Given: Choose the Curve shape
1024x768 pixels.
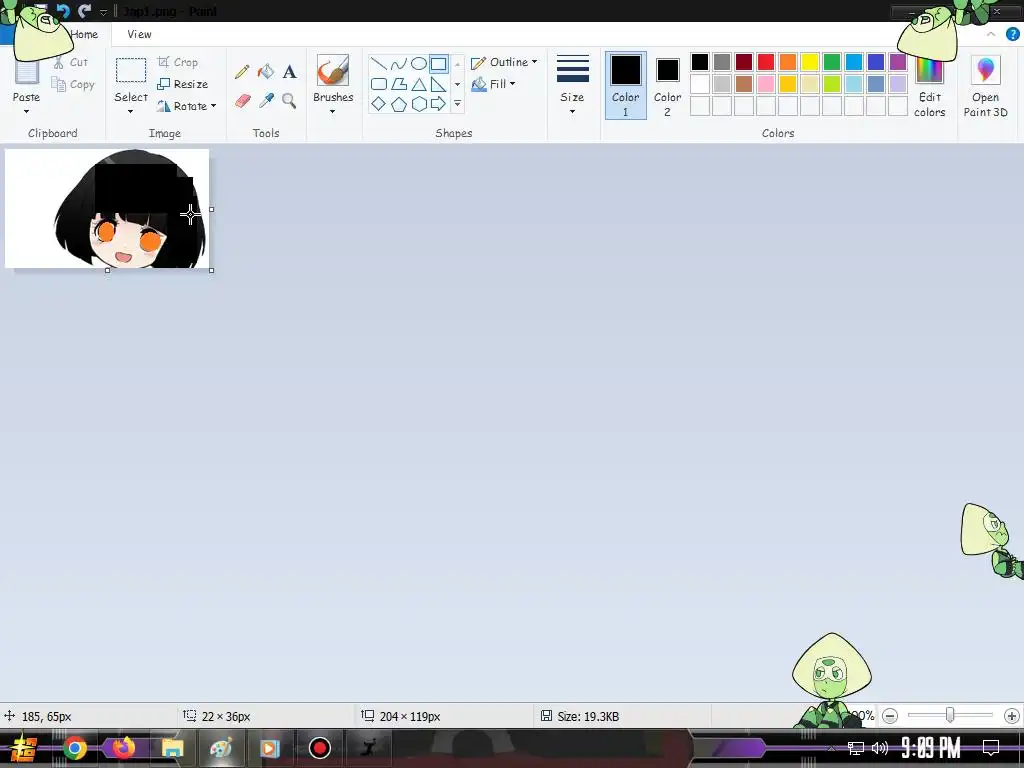Looking at the screenshot, I should tap(398, 63).
